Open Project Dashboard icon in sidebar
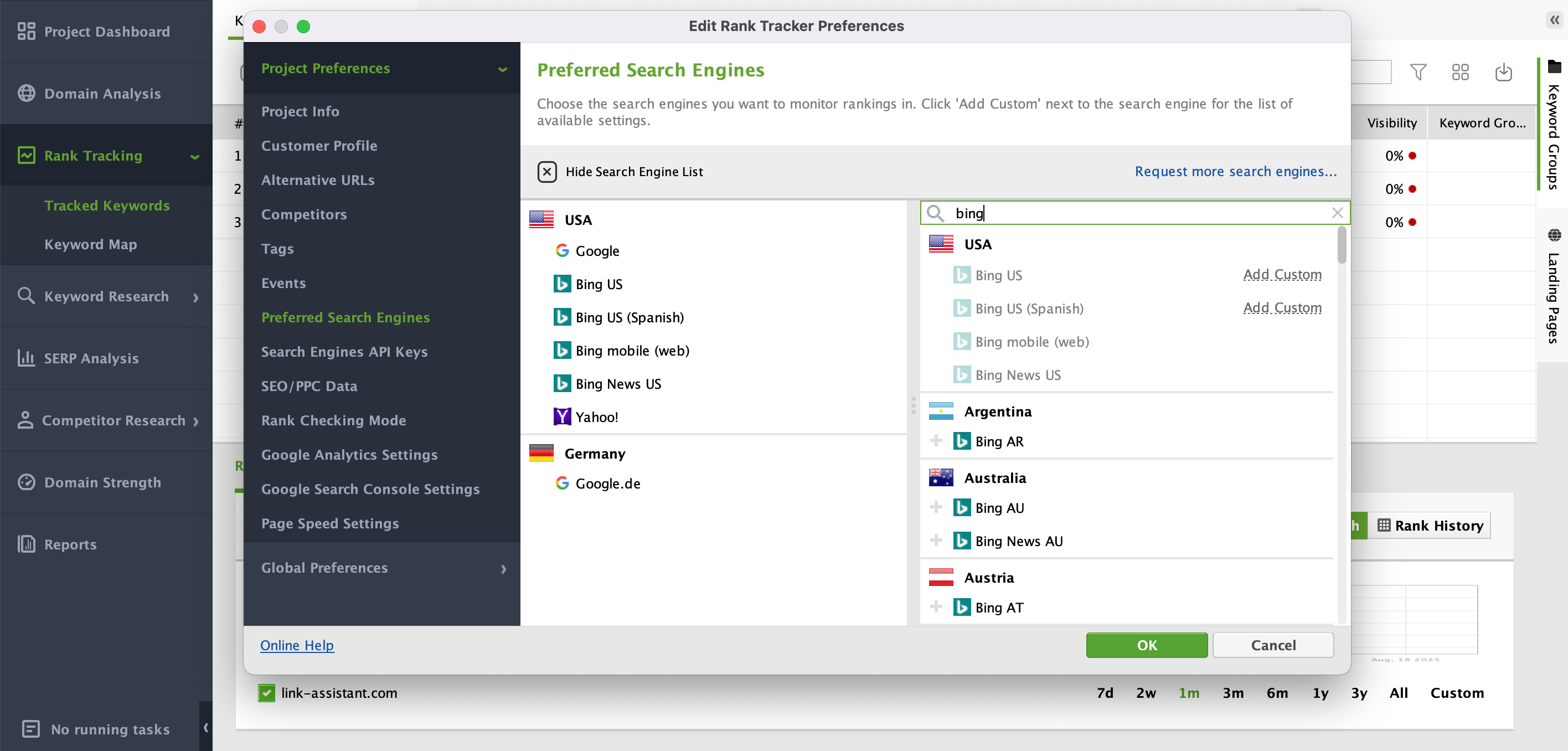 point(26,31)
